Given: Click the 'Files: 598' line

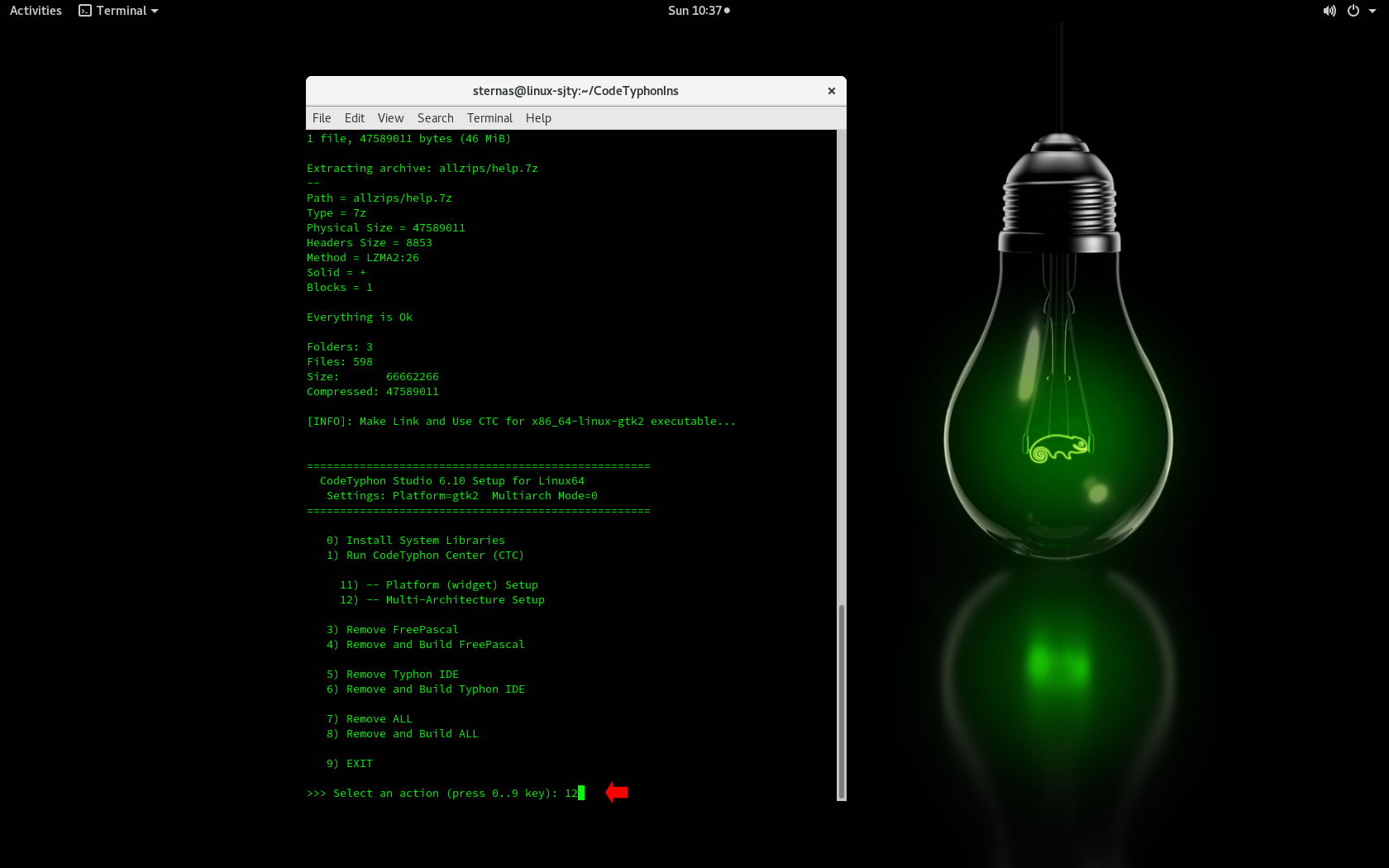Looking at the screenshot, I should point(340,362).
